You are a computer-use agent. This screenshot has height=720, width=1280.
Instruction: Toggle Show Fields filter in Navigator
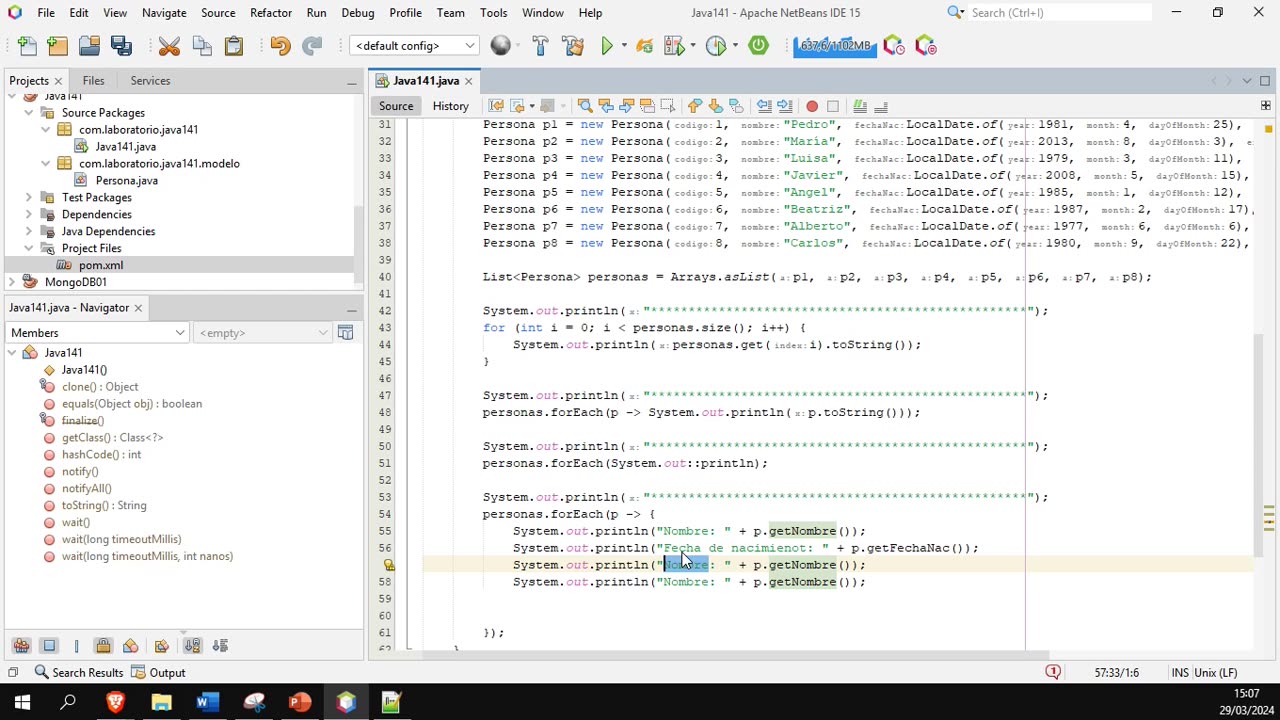point(49,646)
